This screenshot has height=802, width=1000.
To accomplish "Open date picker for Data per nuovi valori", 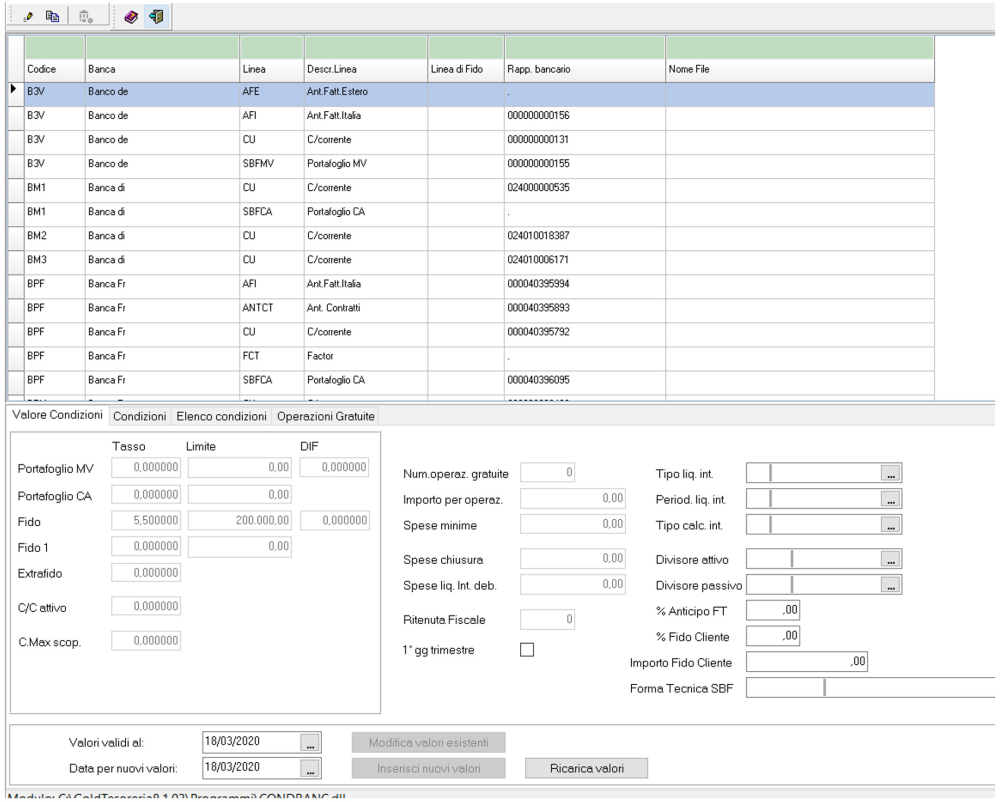I will tap(310, 767).
